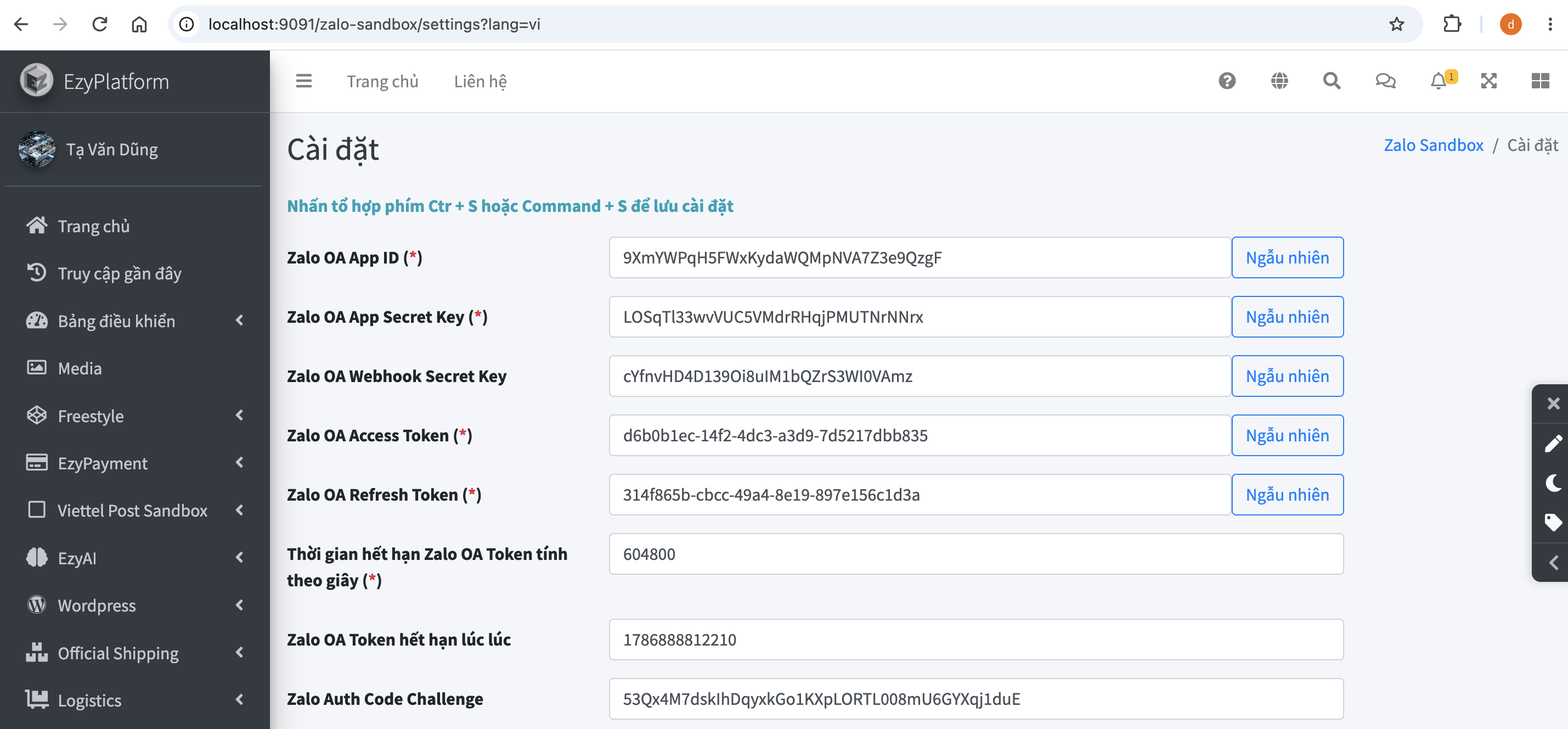
Task: Focus the Zalo OA App Secret Key field
Action: [921, 317]
